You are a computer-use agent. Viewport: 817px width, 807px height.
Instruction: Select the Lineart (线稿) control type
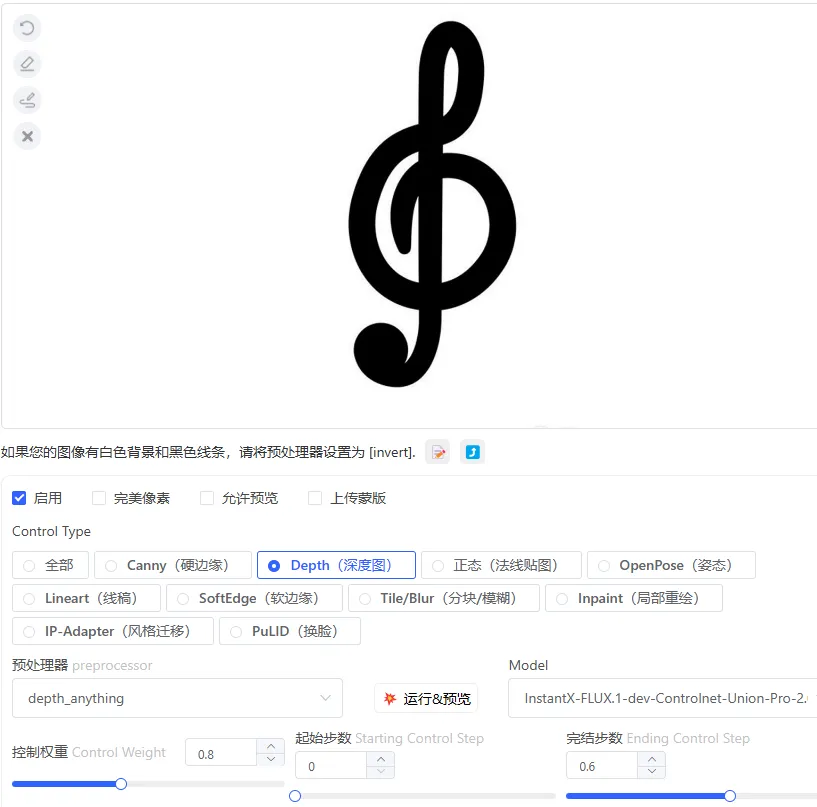tap(29, 598)
